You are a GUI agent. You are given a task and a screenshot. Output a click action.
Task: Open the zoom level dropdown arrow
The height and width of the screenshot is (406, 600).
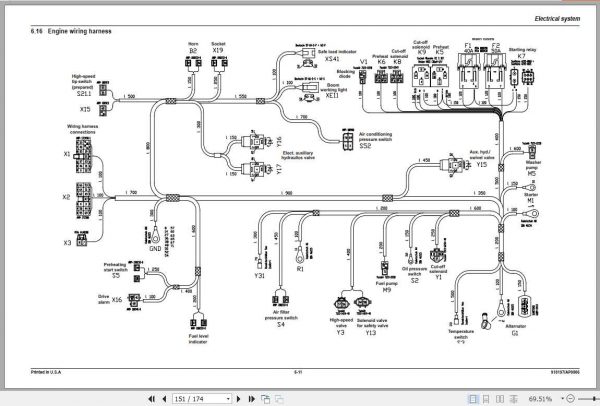click(x=562, y=399)
